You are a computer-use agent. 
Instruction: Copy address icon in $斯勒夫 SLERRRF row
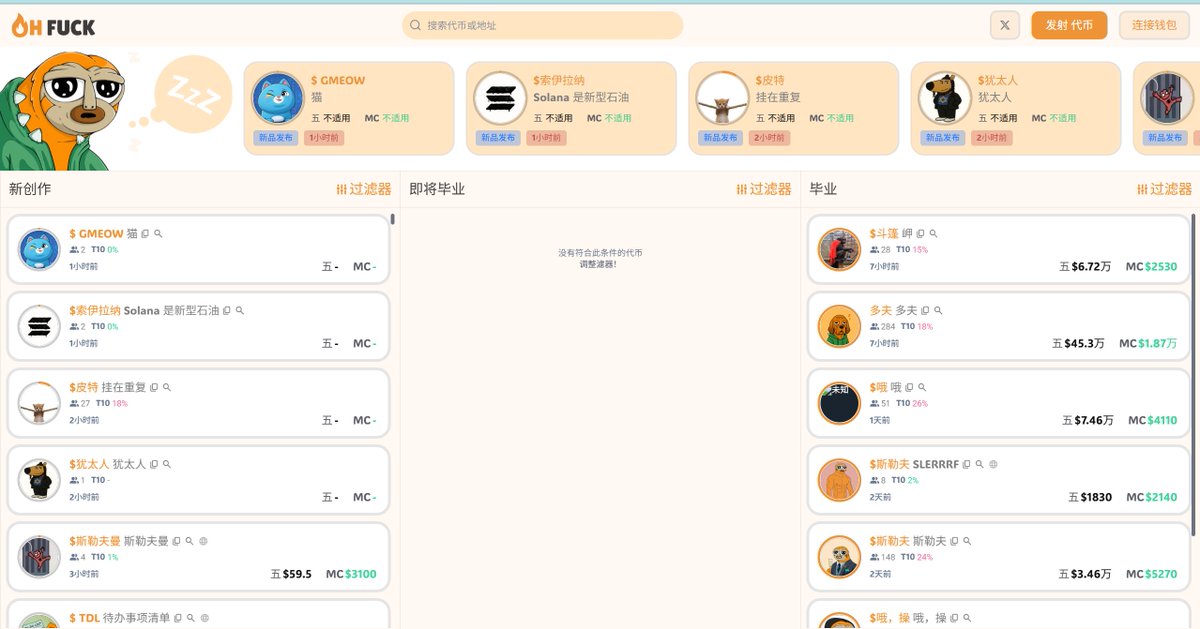967,464
